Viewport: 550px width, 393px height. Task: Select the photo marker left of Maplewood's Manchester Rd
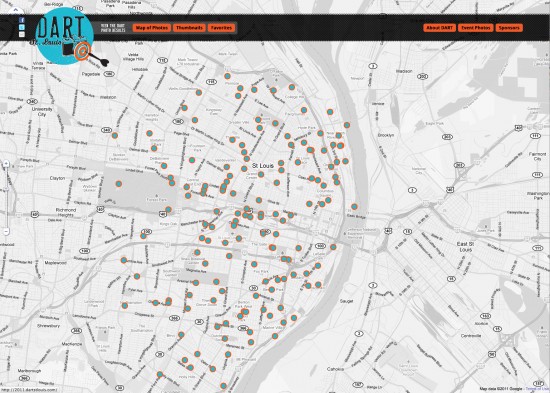(123, 260)
